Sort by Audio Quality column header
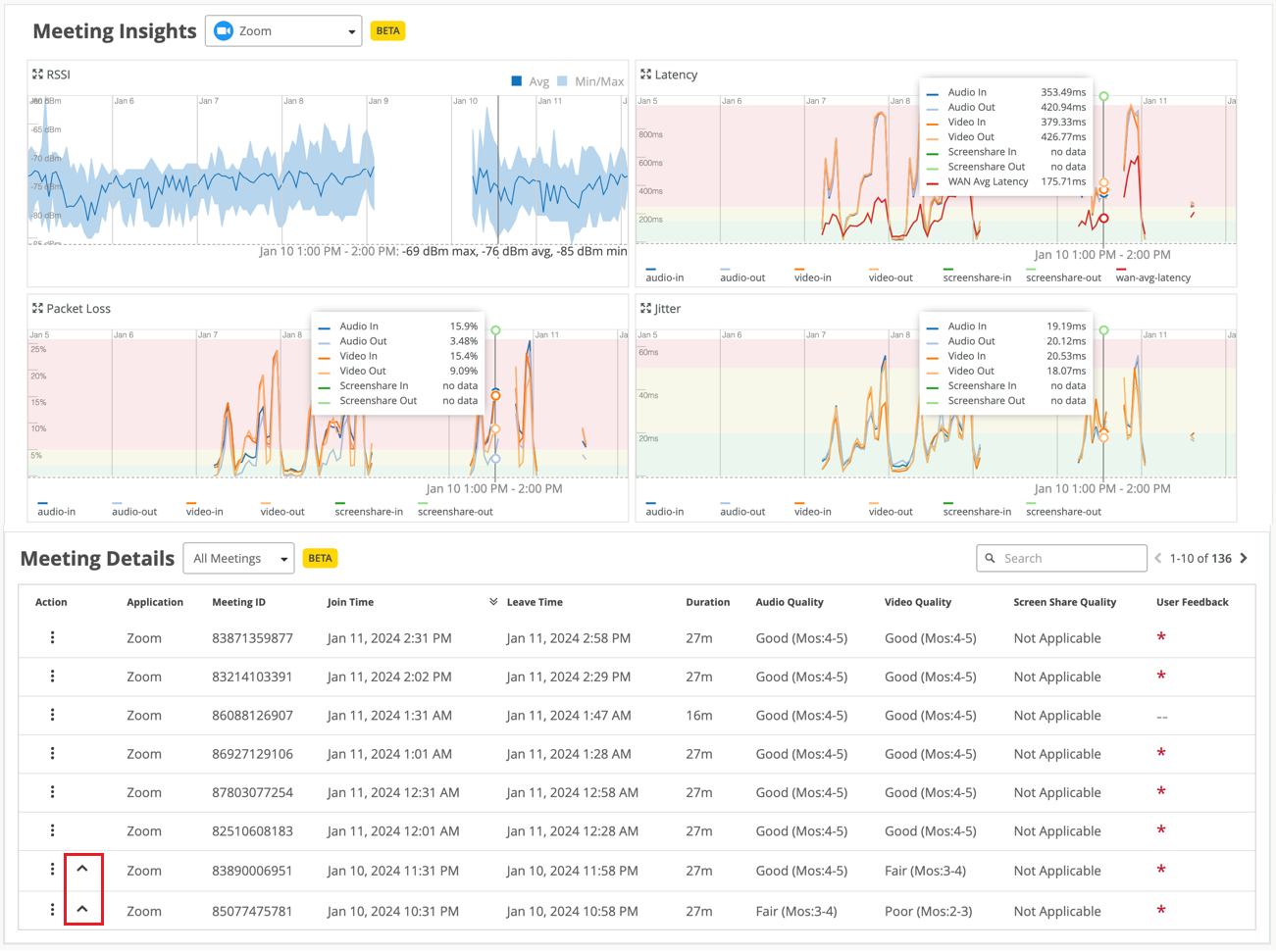 tap(789, 602)
